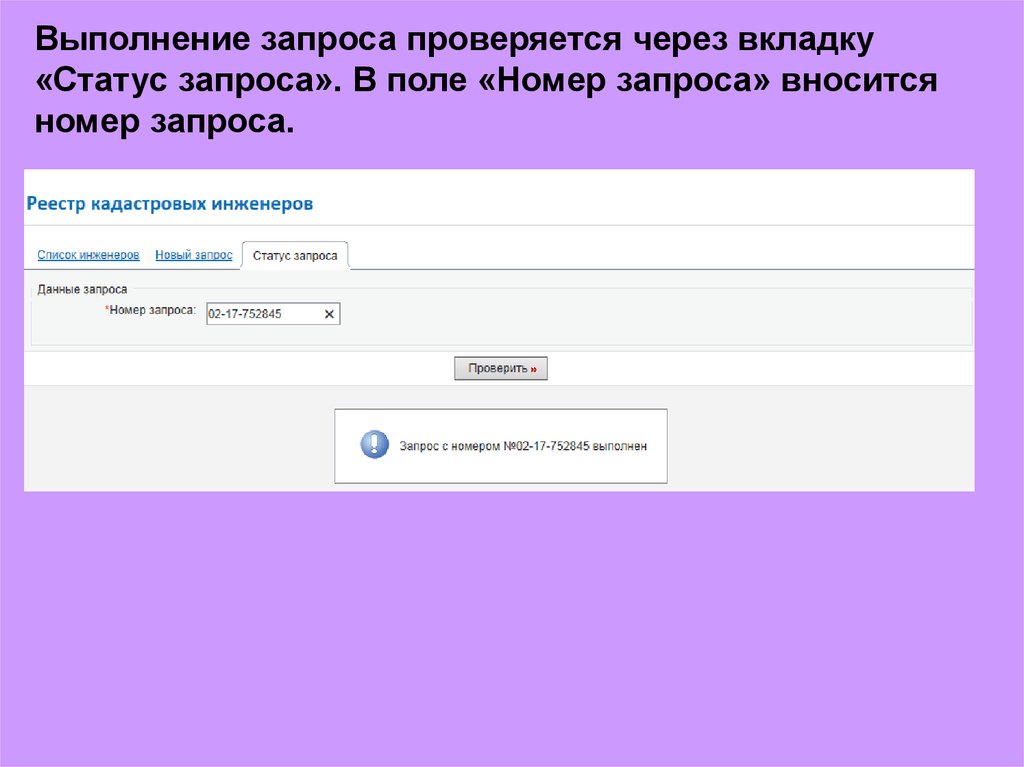Click the red asterisk required marker
Screen dimensions: 1024x767
(107, 311)
